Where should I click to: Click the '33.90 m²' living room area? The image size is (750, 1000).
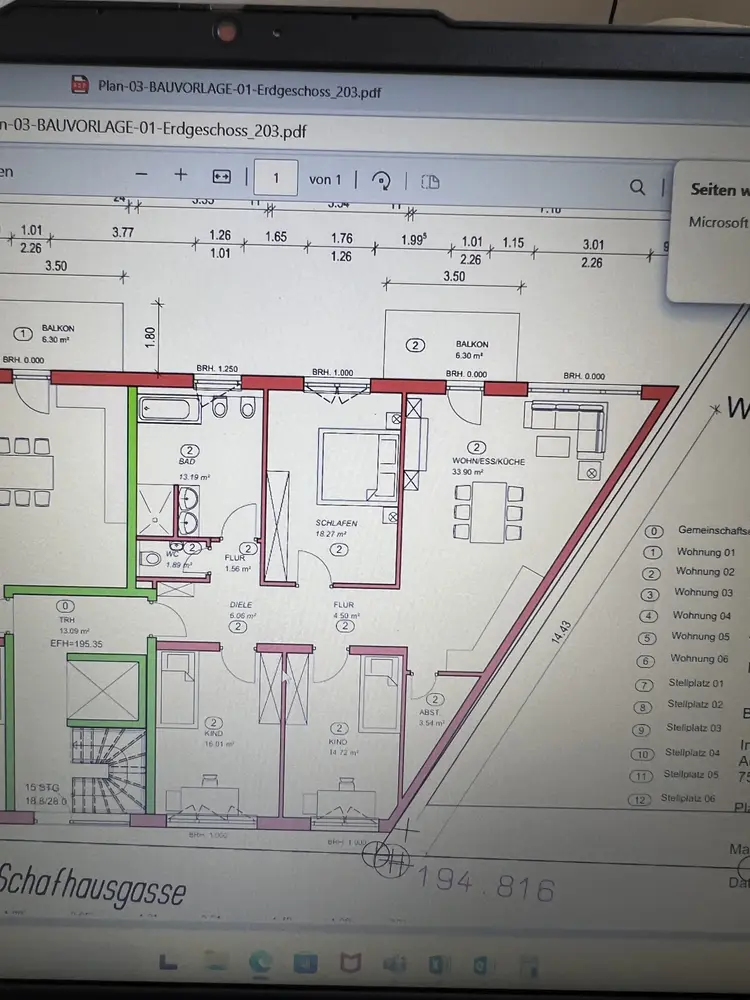tap(467, 473)
